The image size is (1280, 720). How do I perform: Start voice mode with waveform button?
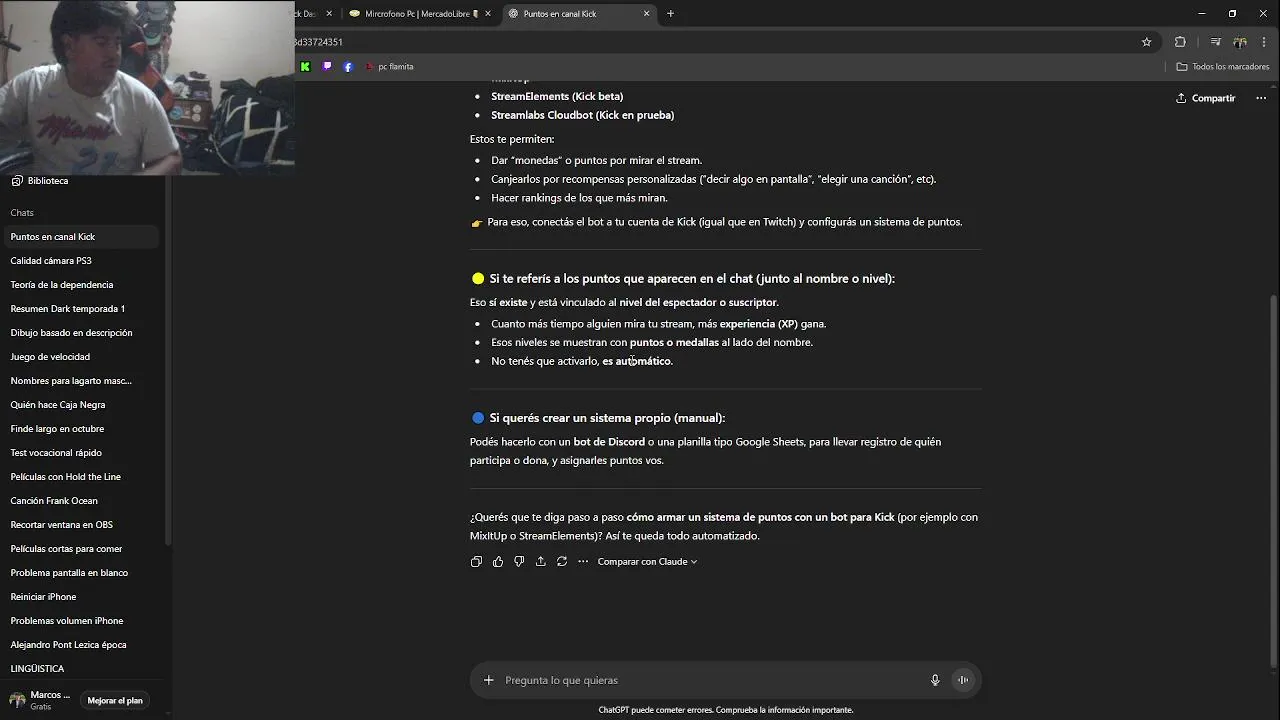click(963, 680)
